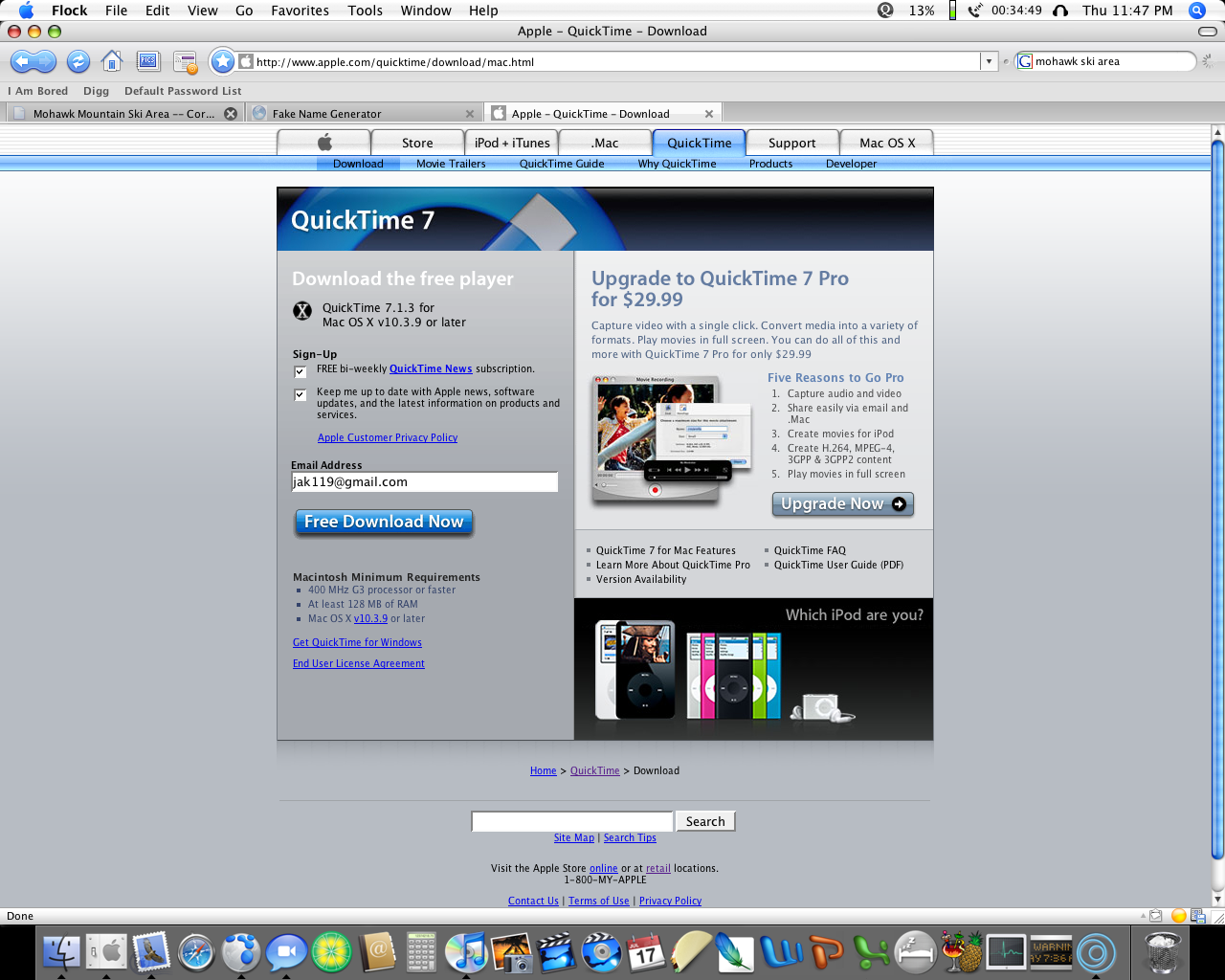The height and width of the screenshot is (980, 1225).
Task: Click the Back arrow in Flock toolbar
Action: tap(22, 62)
